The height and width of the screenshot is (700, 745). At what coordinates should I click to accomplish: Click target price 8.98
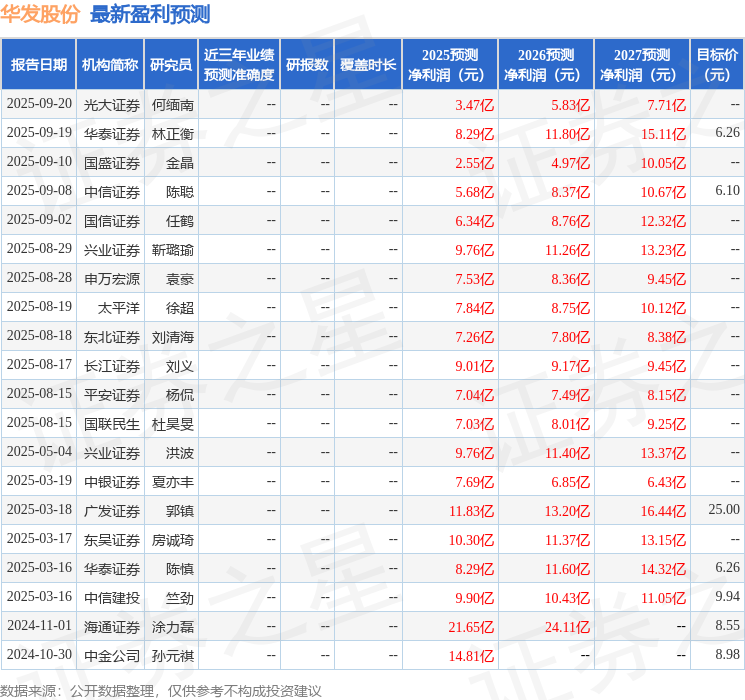click(x=727, y=654)
